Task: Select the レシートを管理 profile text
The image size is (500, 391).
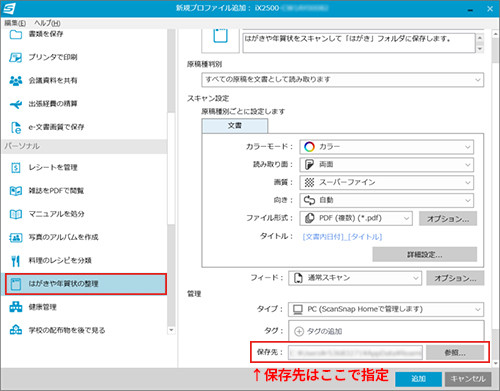Action: pyautogui.click(x=53, y=167)
